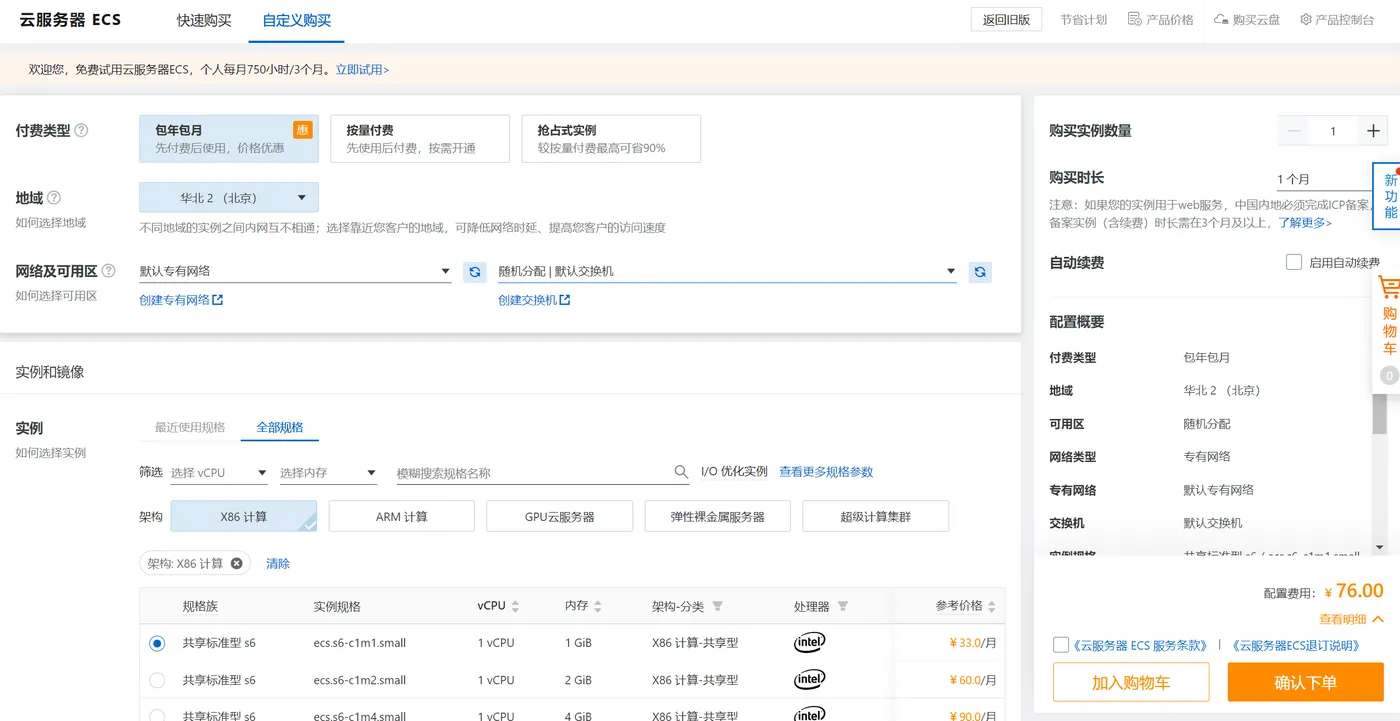Open the 选择 vCPU filter dropdown
Image resolution: width=1400 pixels, height=721 pixels.
coord(219,473)
